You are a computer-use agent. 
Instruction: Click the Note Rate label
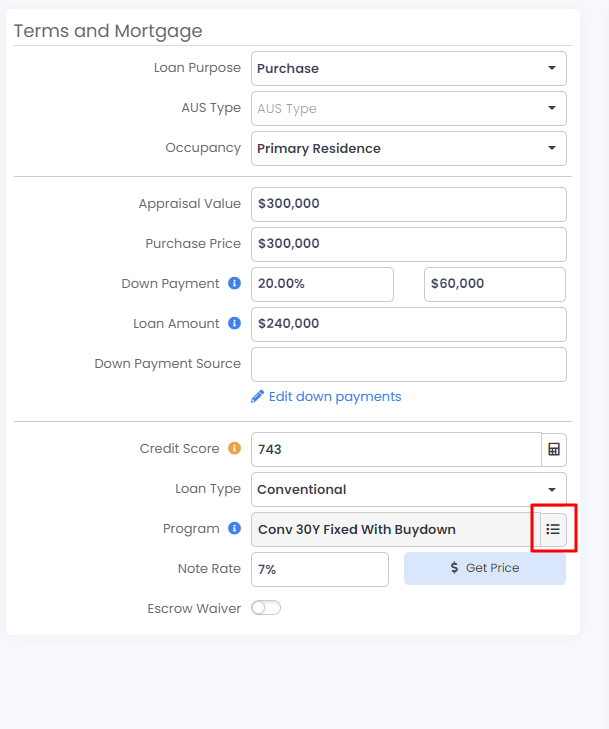point(209,568)
